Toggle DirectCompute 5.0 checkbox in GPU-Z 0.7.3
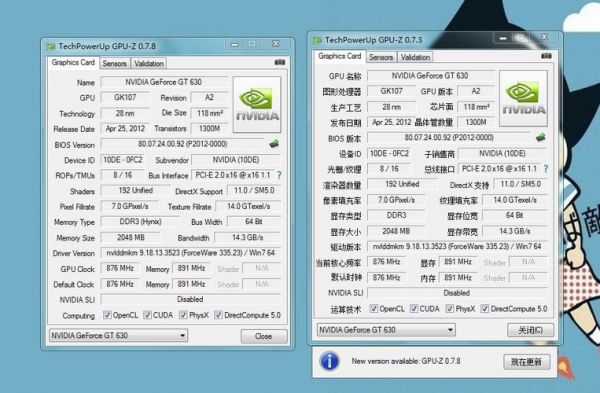This screenshot has height=393, width=600. (485, 308)
